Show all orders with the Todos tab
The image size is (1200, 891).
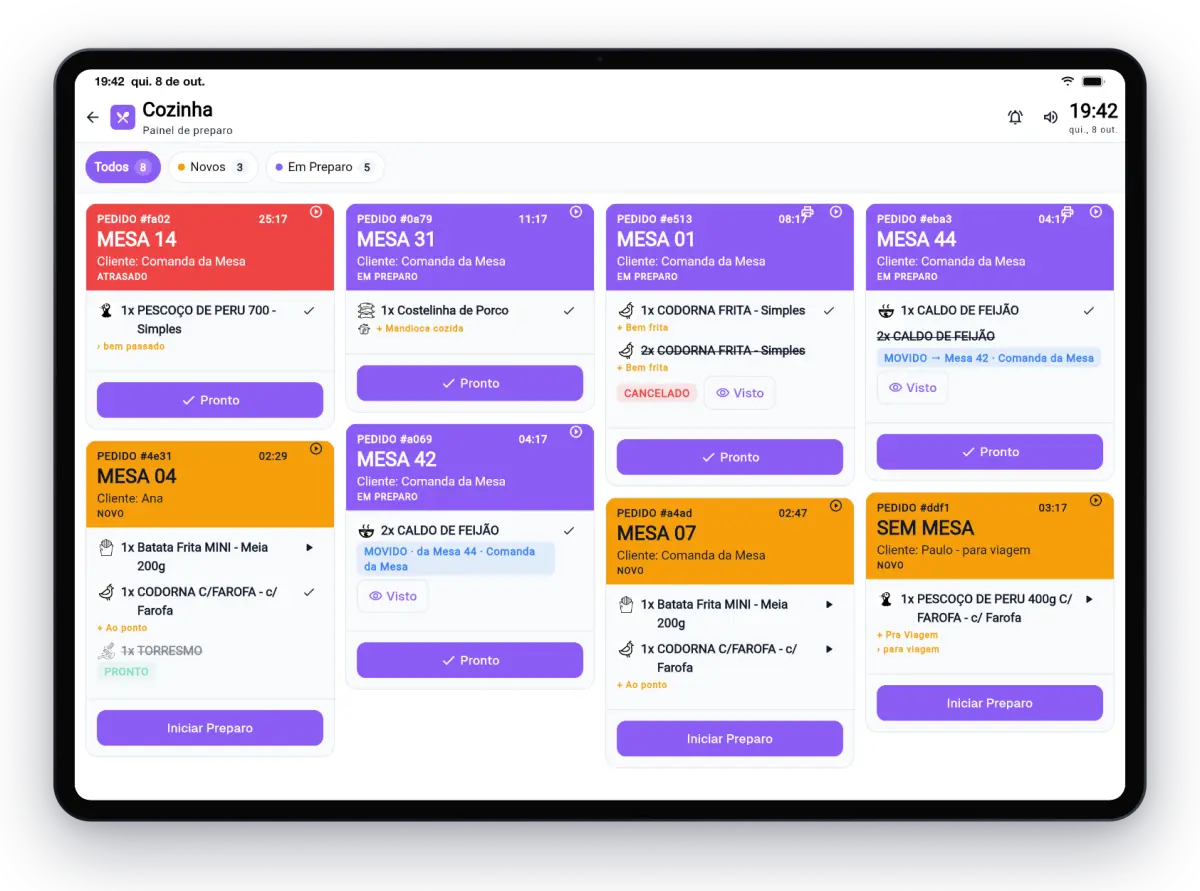123,167
